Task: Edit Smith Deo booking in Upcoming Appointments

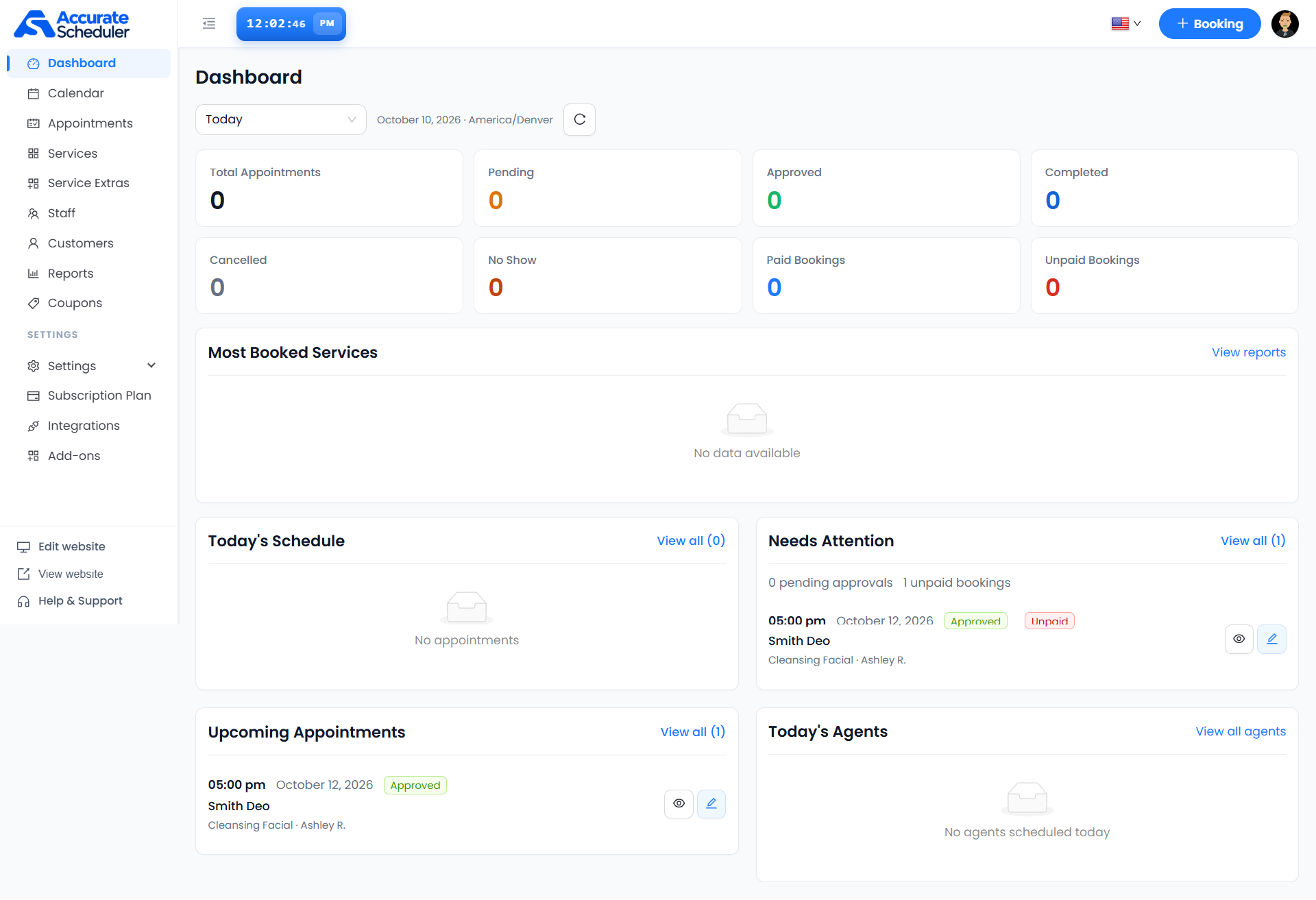Action: [711, 803]
